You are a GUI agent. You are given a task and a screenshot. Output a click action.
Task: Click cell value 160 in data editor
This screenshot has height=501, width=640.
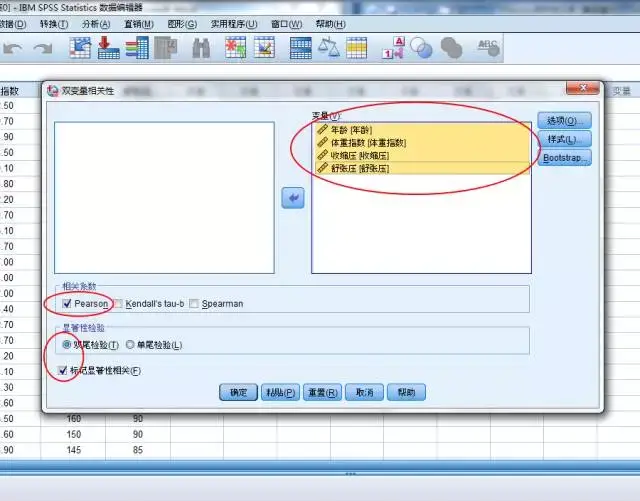(73, 419)
